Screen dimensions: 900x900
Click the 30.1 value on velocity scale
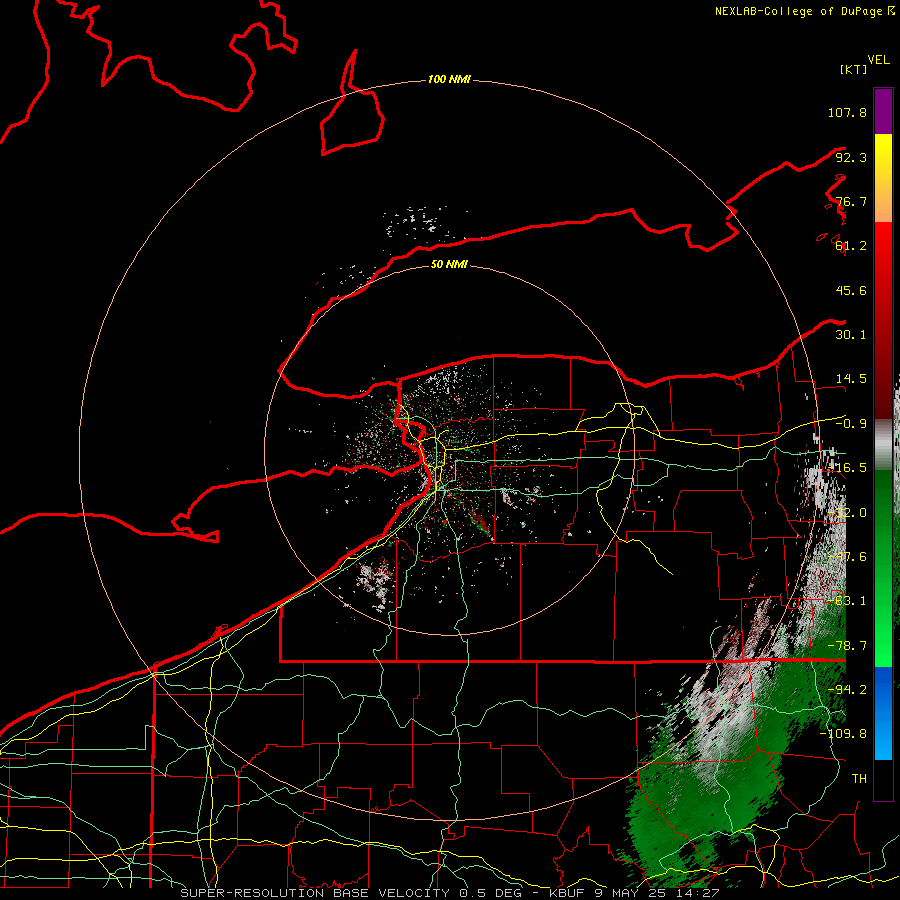pos(851,335)
